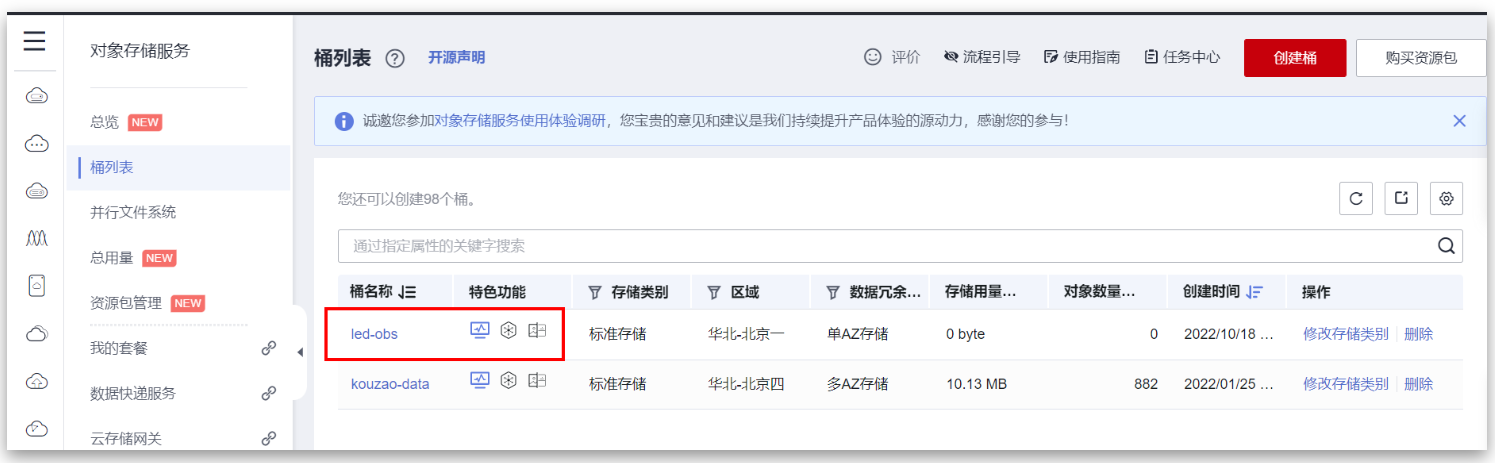This screenshot has height=463, width=1495.
Task: Click the blue info icon in banner
Action: [344, 121]
